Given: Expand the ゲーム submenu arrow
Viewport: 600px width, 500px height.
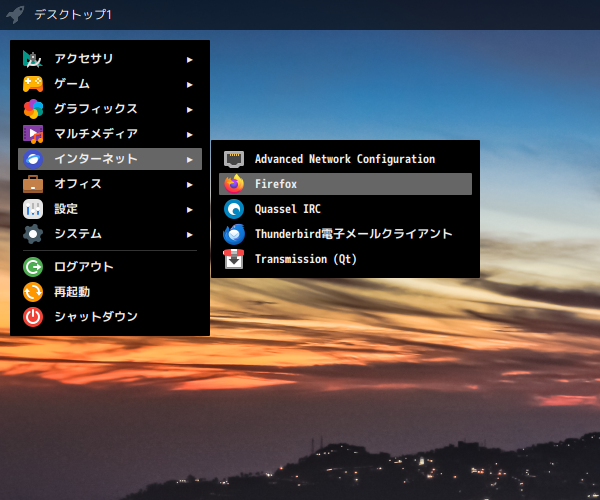Looking at the screenshot, I should pyautogui.click(x=189, y=85).
